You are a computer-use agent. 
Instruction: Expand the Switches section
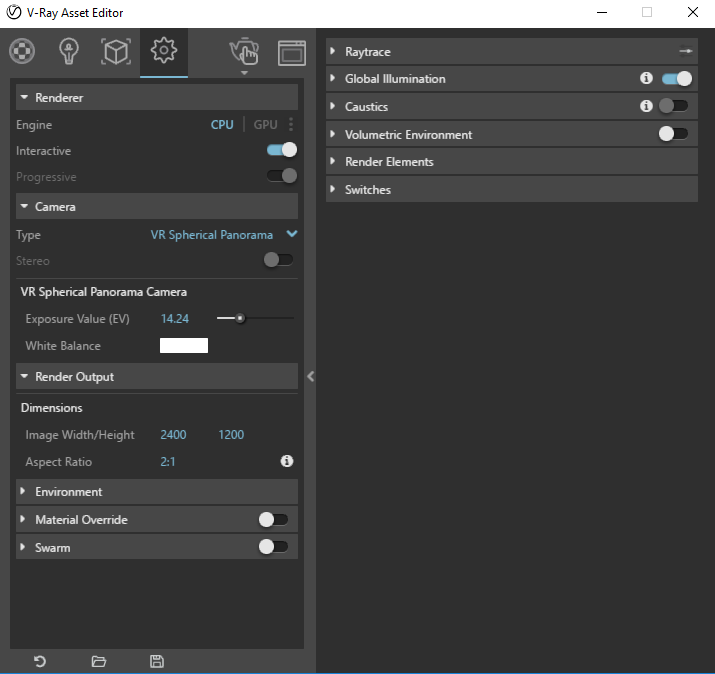512,189
